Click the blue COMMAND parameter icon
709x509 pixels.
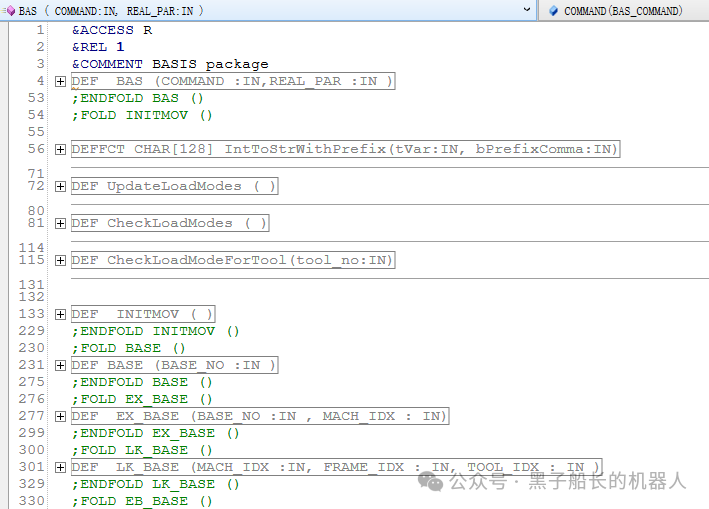(x=553, y=10)
